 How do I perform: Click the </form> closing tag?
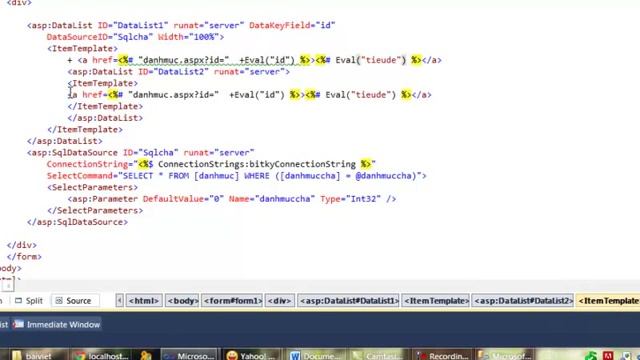pos(24,257)
